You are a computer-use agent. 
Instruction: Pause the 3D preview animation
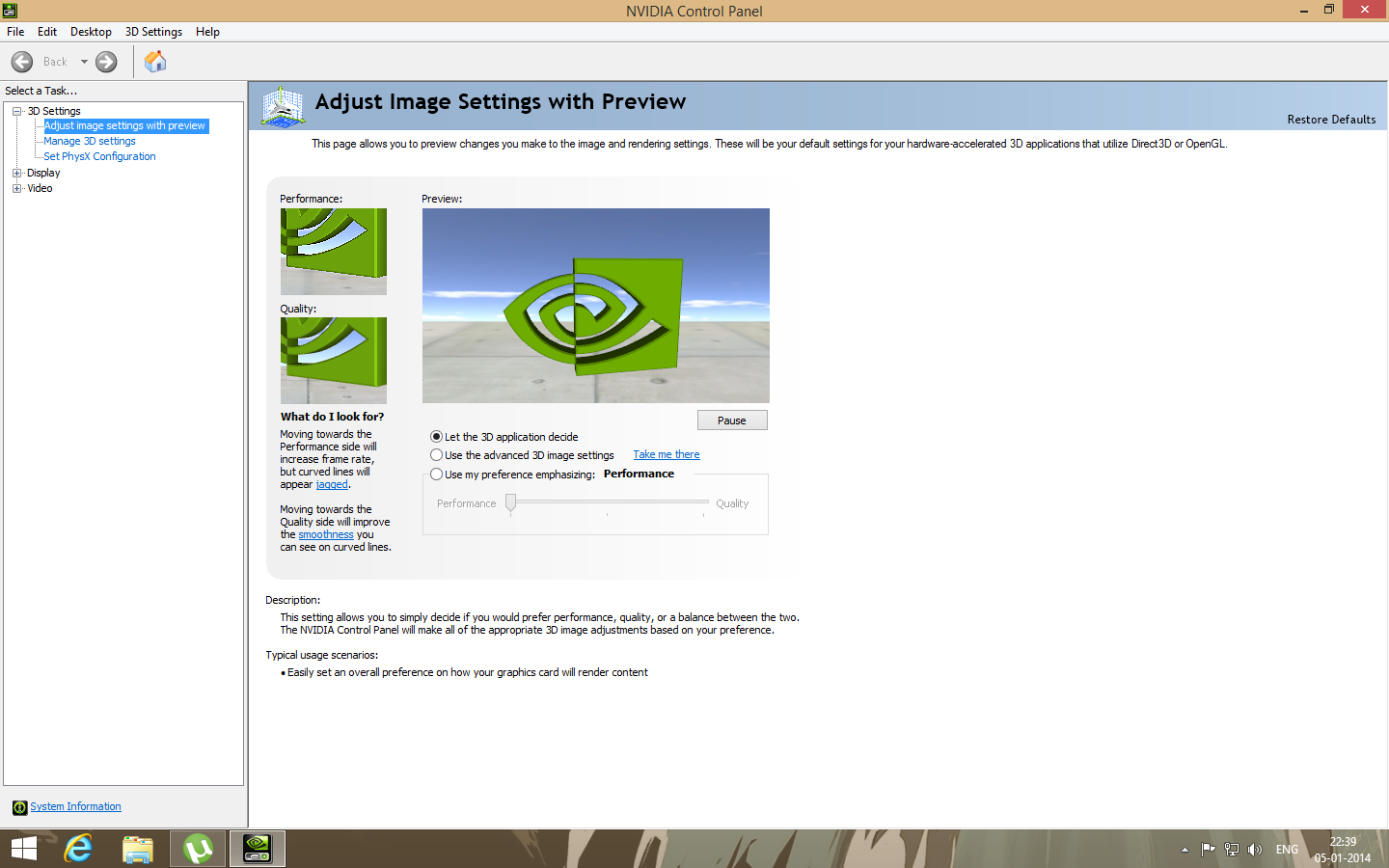[x=732, y=420]
